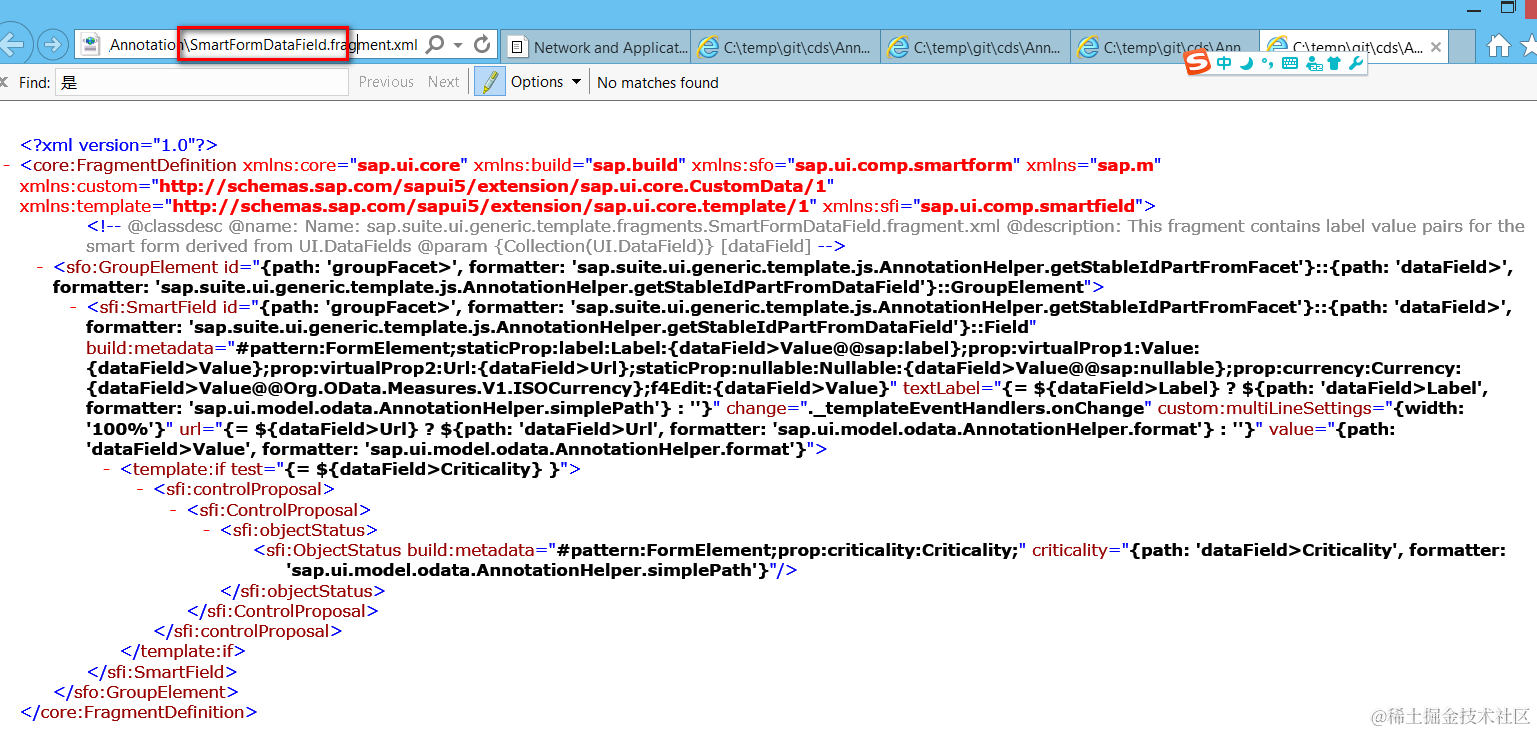Viewport: 1537px width, 733px height.
Task: Click the @classdesc comment line
Action: (x=805, y=236)
